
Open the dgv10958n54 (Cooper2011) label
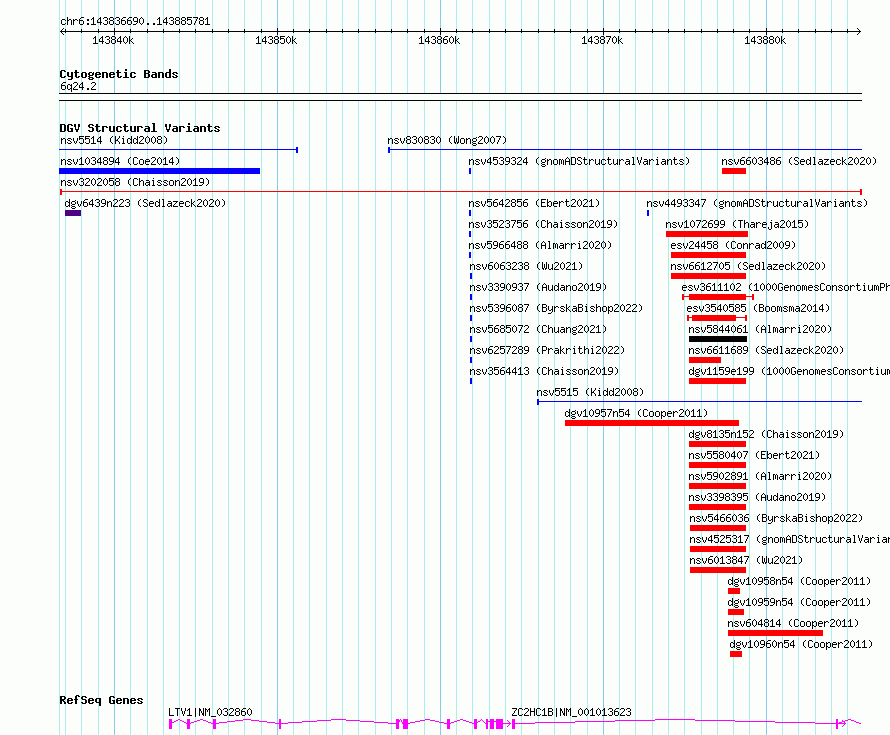click(x=799, y=581)
